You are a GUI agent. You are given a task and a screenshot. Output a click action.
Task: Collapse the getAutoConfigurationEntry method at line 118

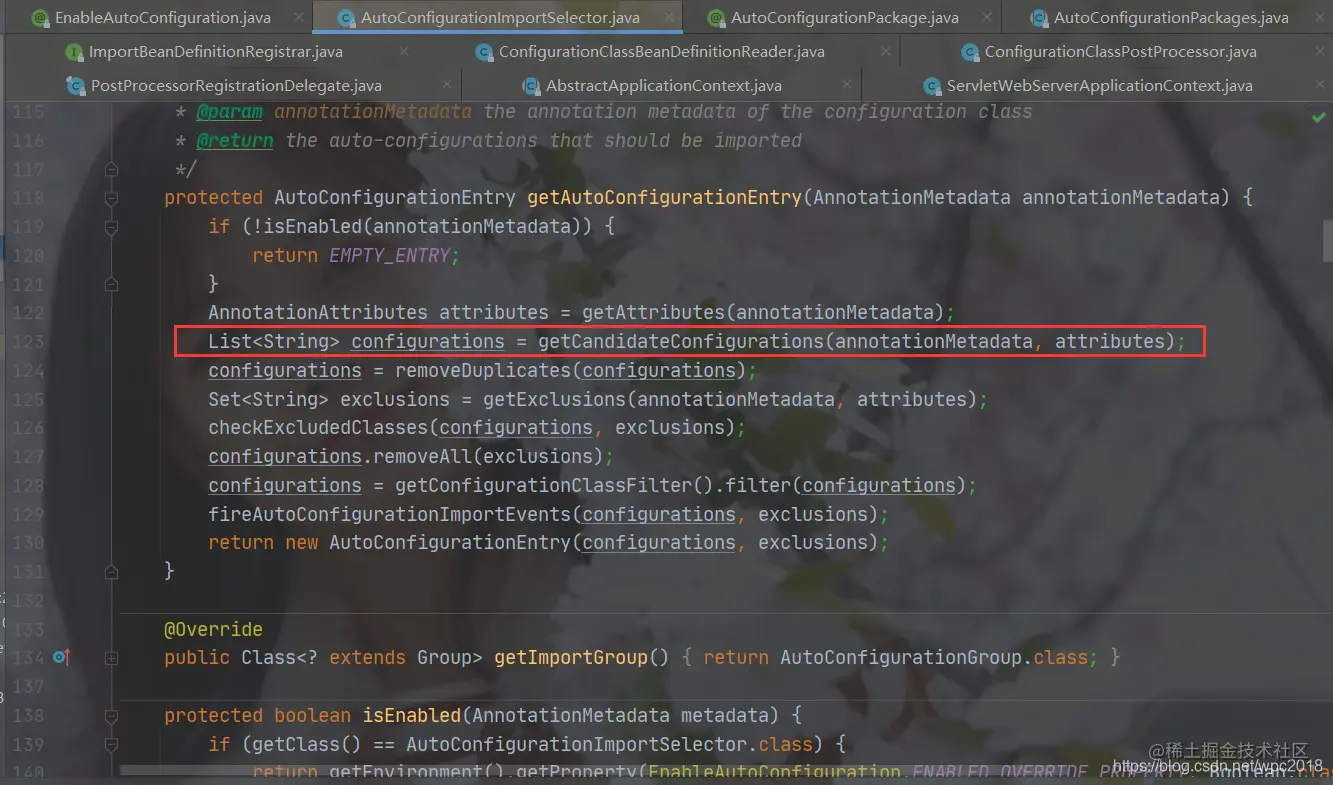click(x=112, y=198)
